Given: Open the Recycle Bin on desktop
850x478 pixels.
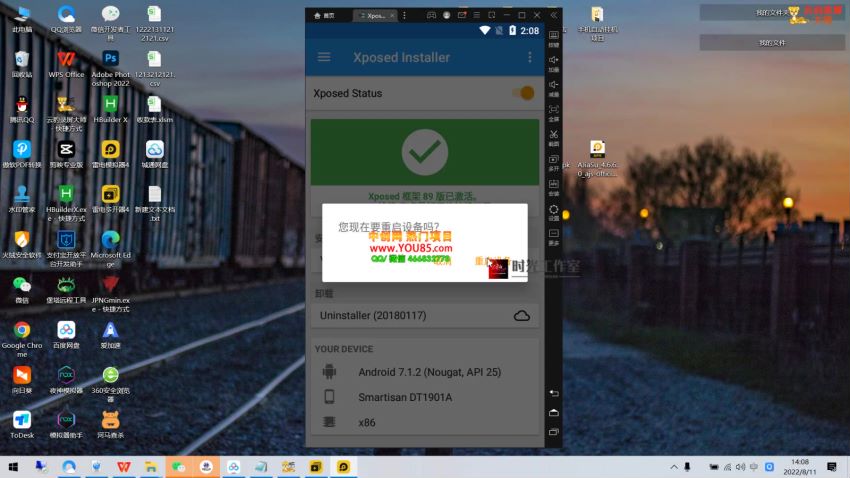Looking at the screenshot, I should (22, 64).
